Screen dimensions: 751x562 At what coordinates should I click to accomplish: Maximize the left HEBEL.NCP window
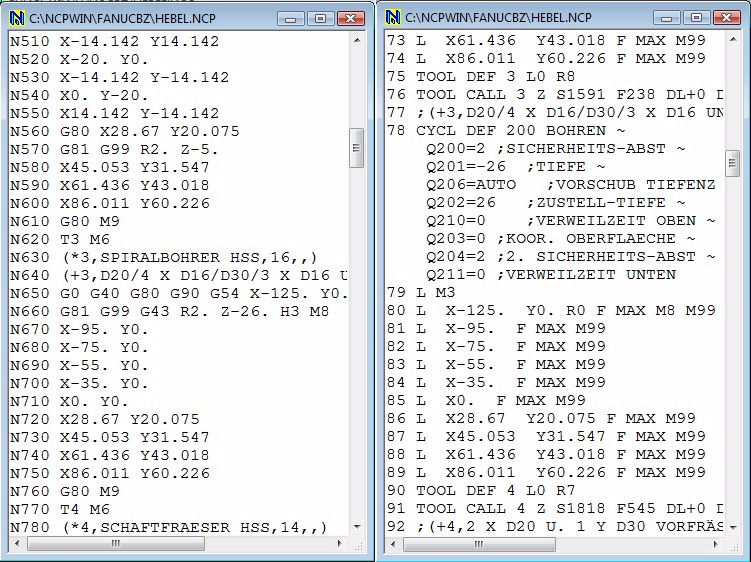coord(319,18)
